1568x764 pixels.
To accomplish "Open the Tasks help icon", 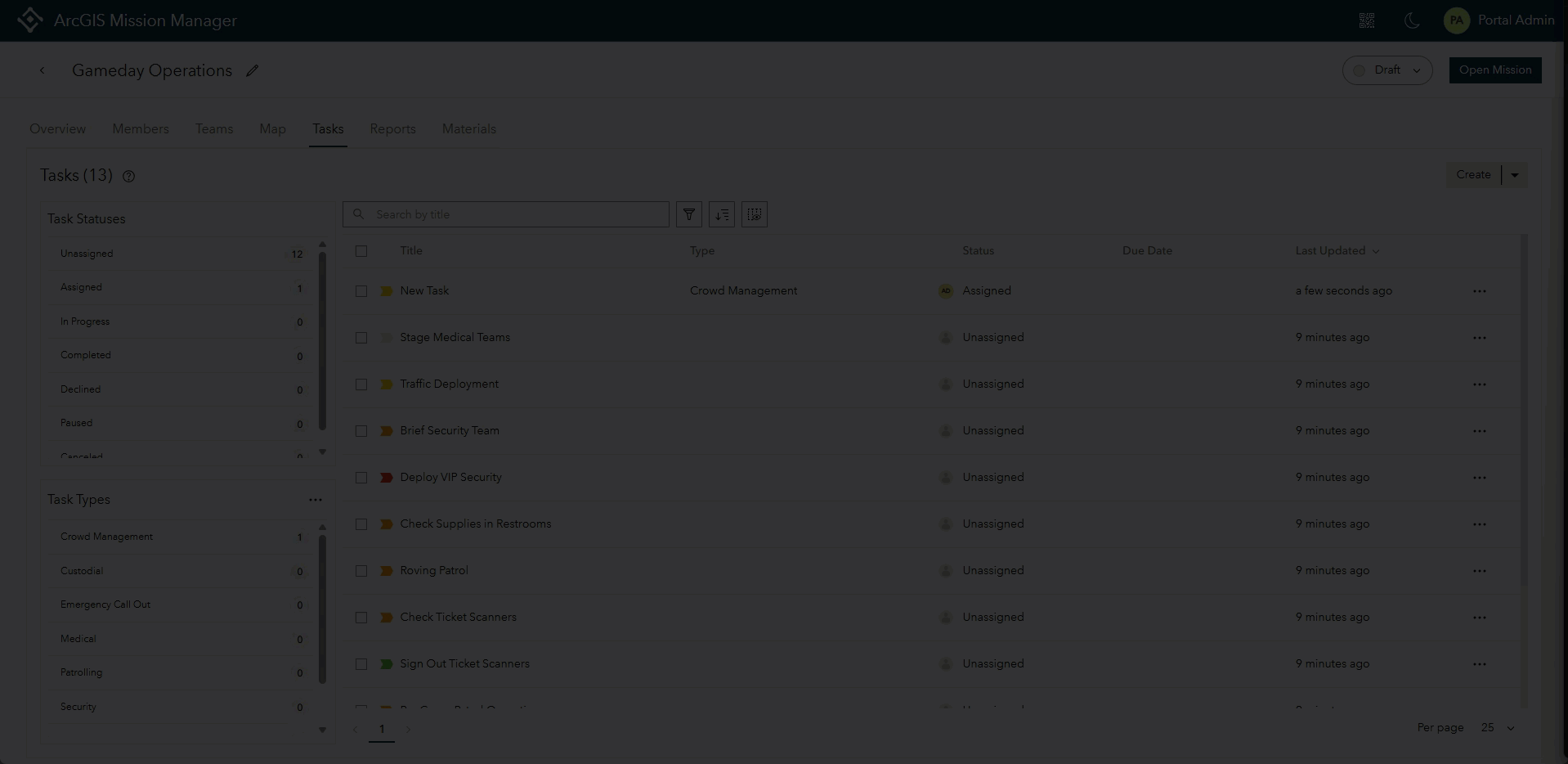I will point(128,176).
